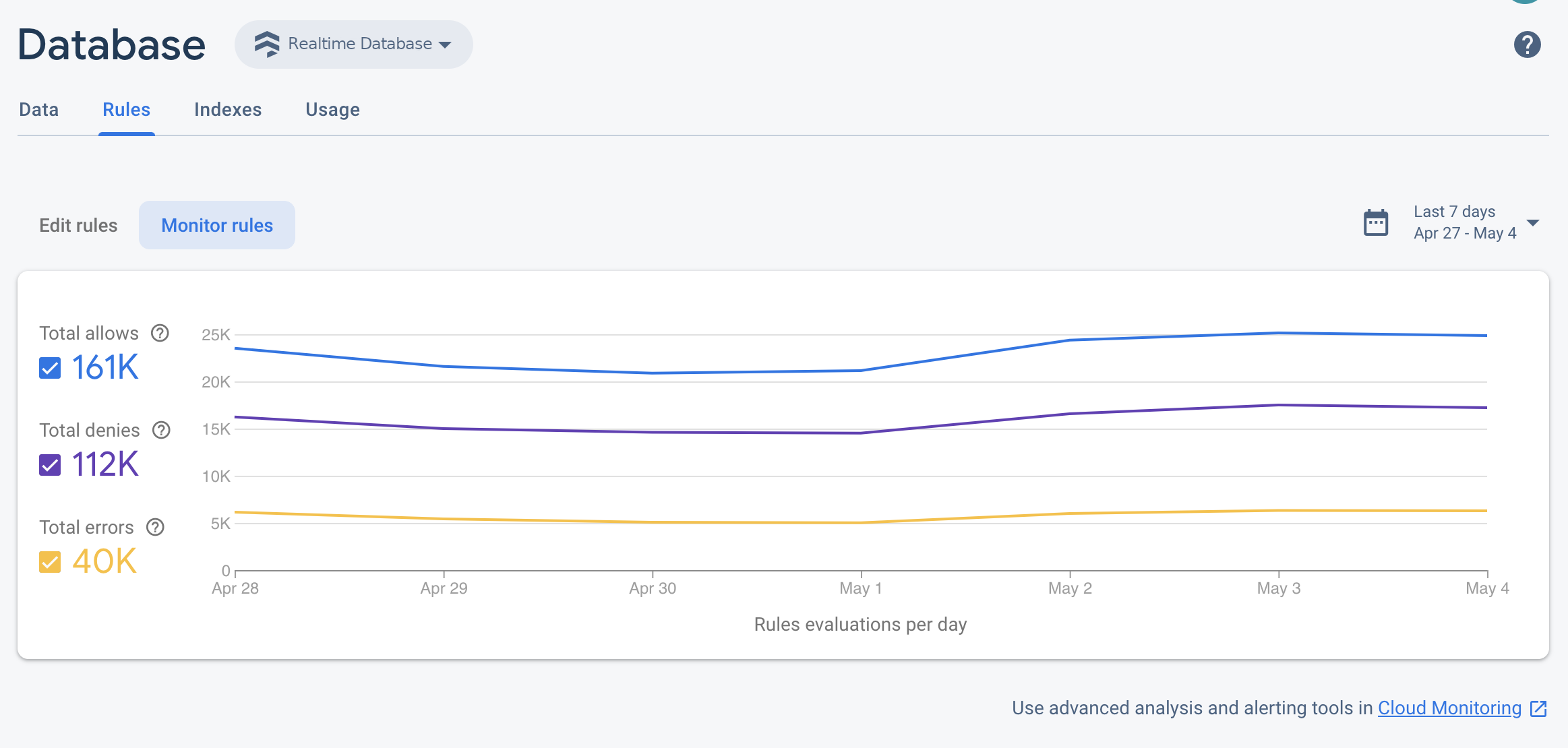The image size is (1568, 748).
Task: Switch to the Indexes tab
Action: click(228, 109)
